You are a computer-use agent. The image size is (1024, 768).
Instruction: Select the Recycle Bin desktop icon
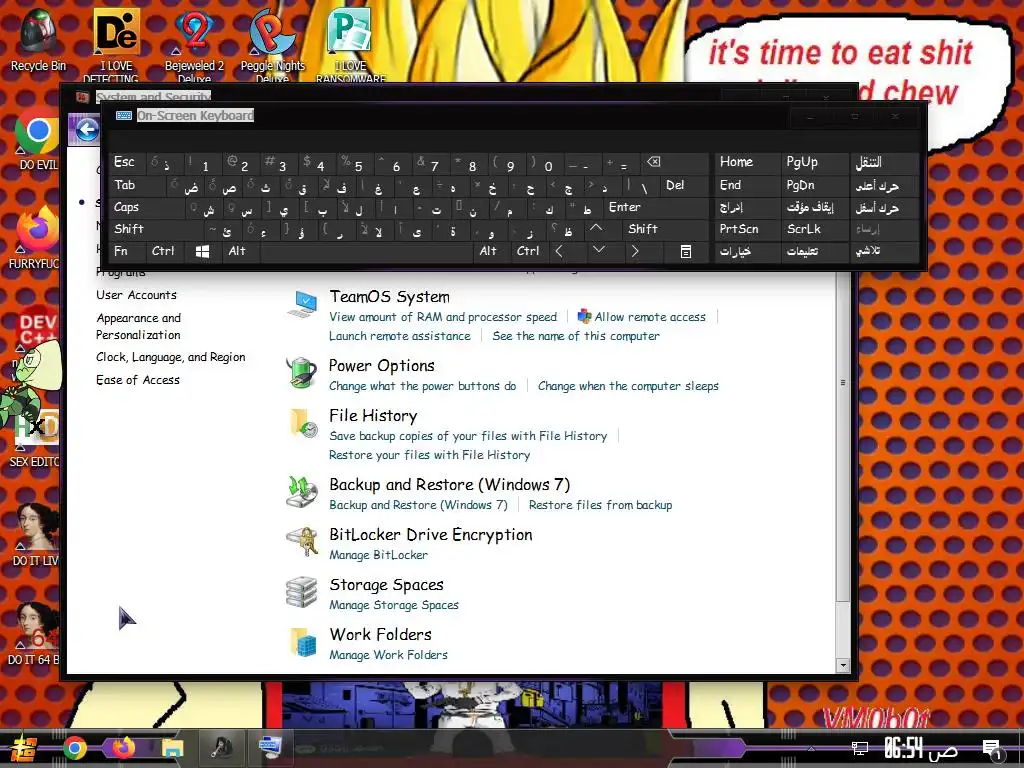tap(38, 39)
